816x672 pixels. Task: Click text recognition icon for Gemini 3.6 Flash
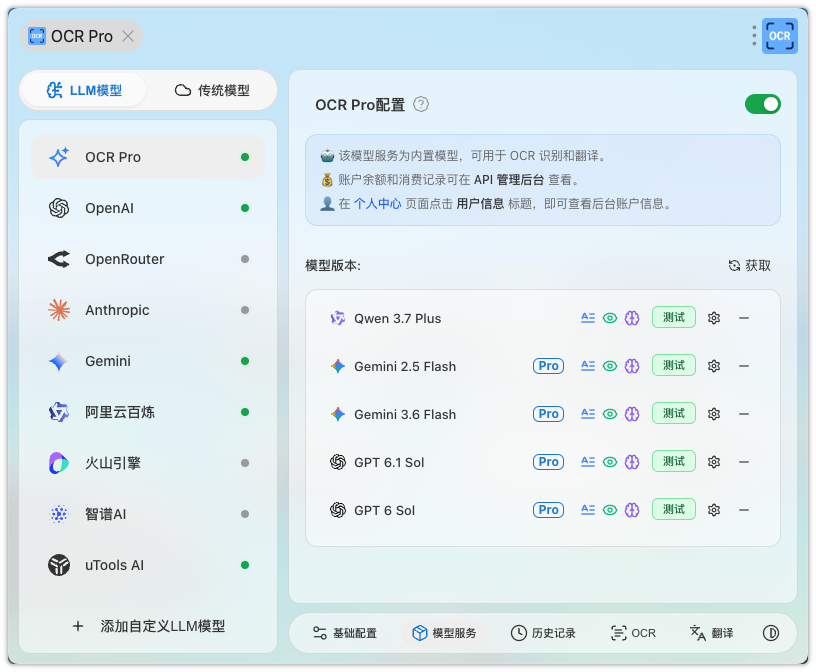tap(588, 414)
